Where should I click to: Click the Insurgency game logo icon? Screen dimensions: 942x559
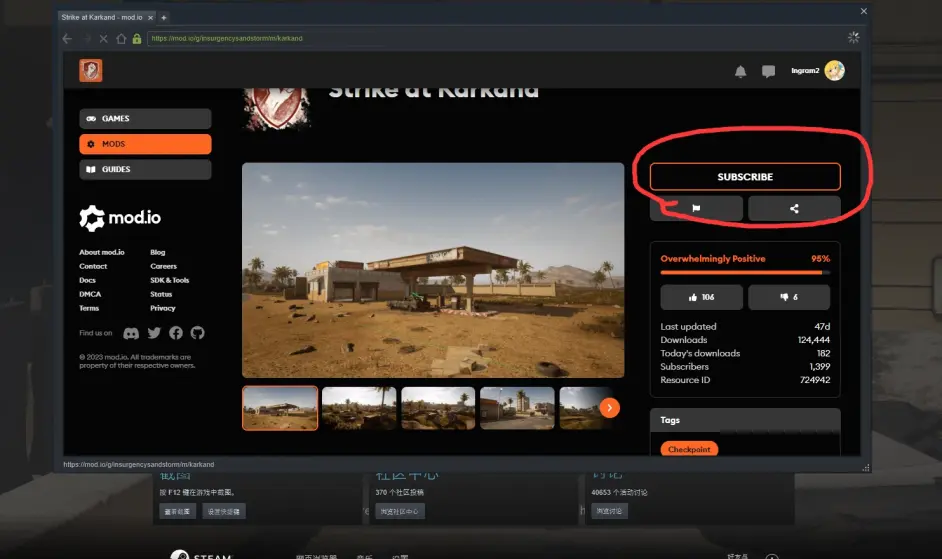(x=91, y=70)
